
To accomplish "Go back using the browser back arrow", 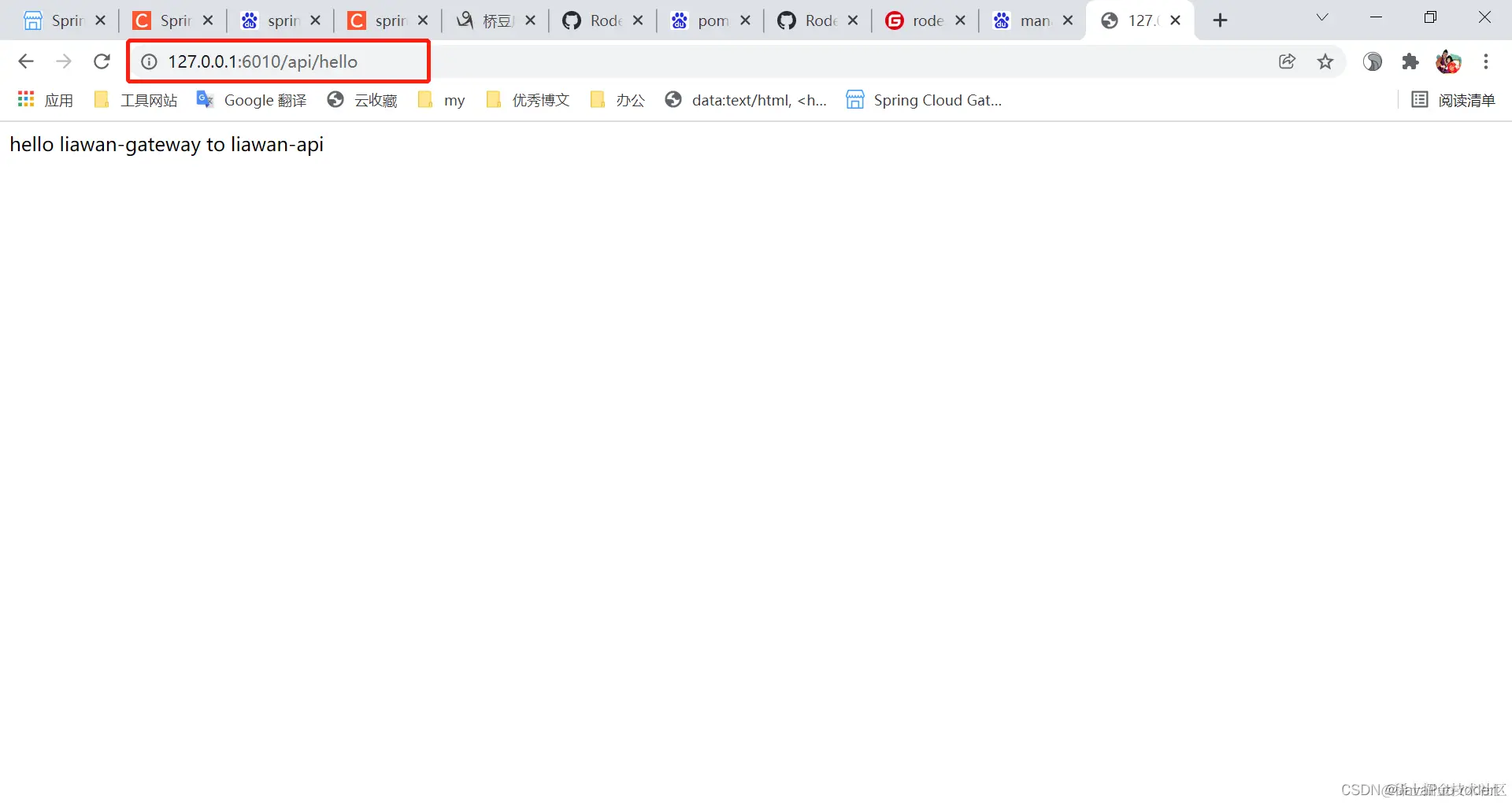I will [26, 61].
